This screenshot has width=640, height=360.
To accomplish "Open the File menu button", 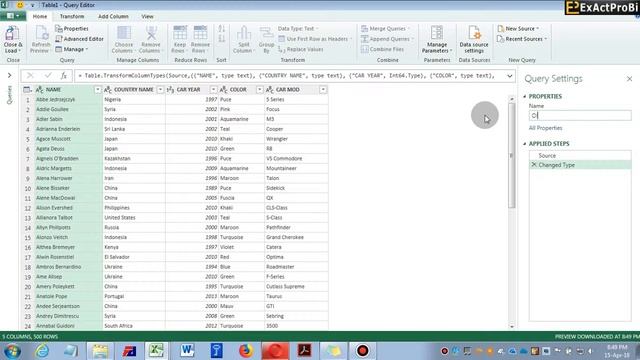I will [13, 16].
